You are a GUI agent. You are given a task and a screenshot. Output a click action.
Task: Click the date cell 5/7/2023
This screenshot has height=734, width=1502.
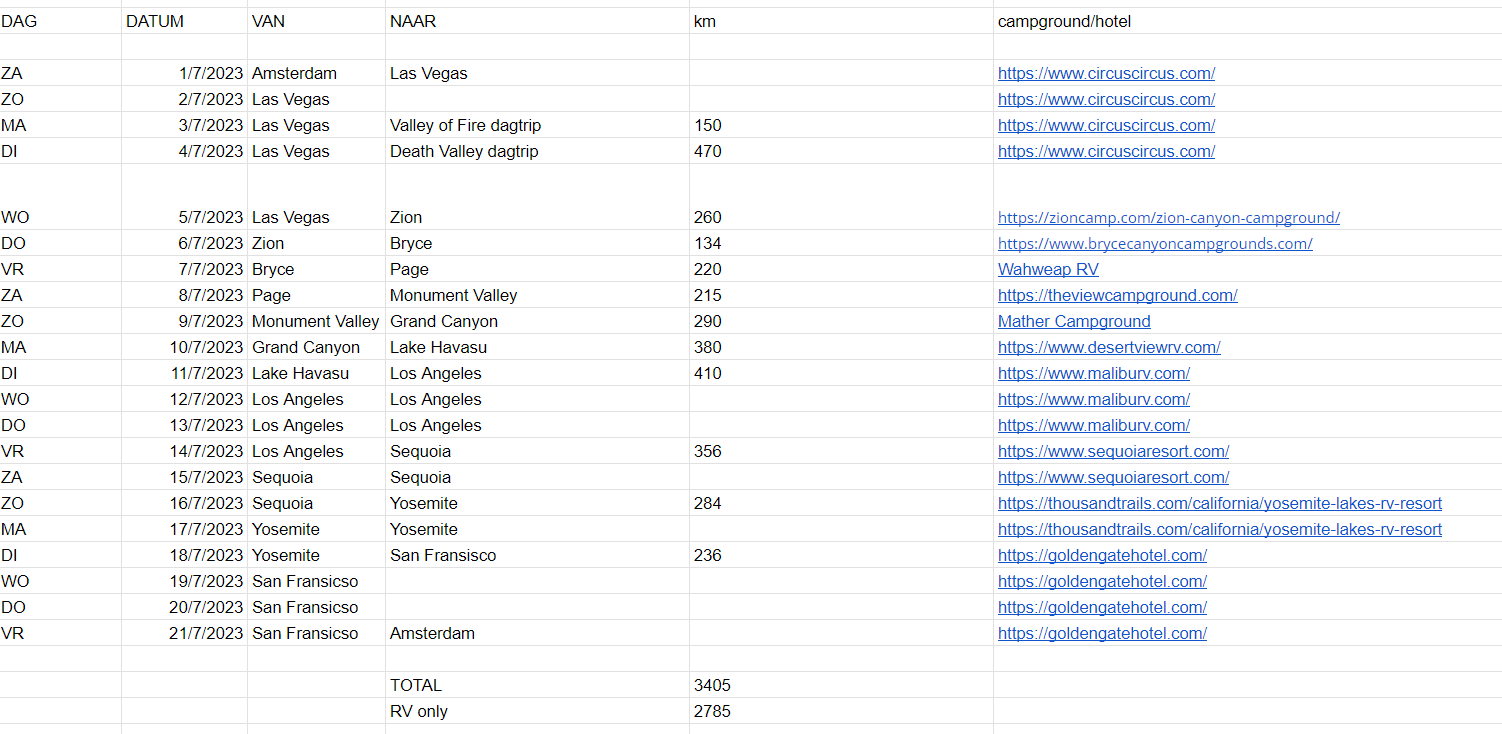(211, 218)
